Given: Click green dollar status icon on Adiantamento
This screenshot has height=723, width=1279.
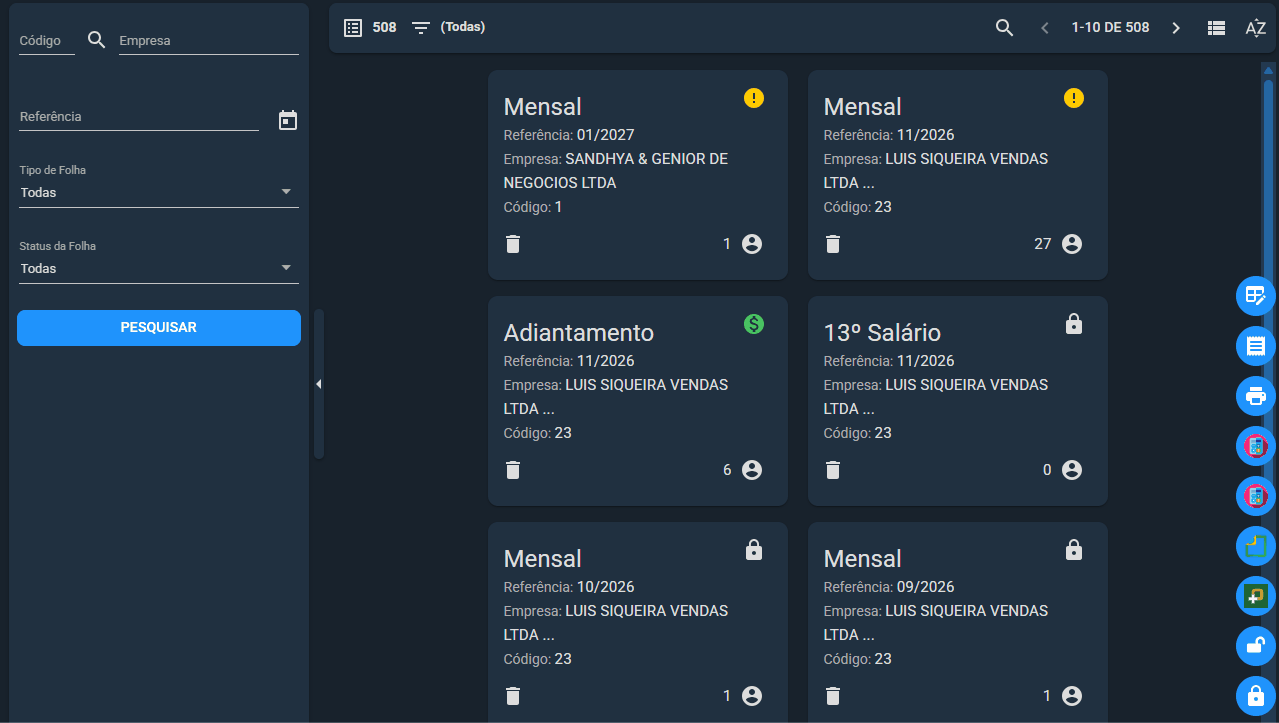Looking at the screenshot, I should [754, 324].
